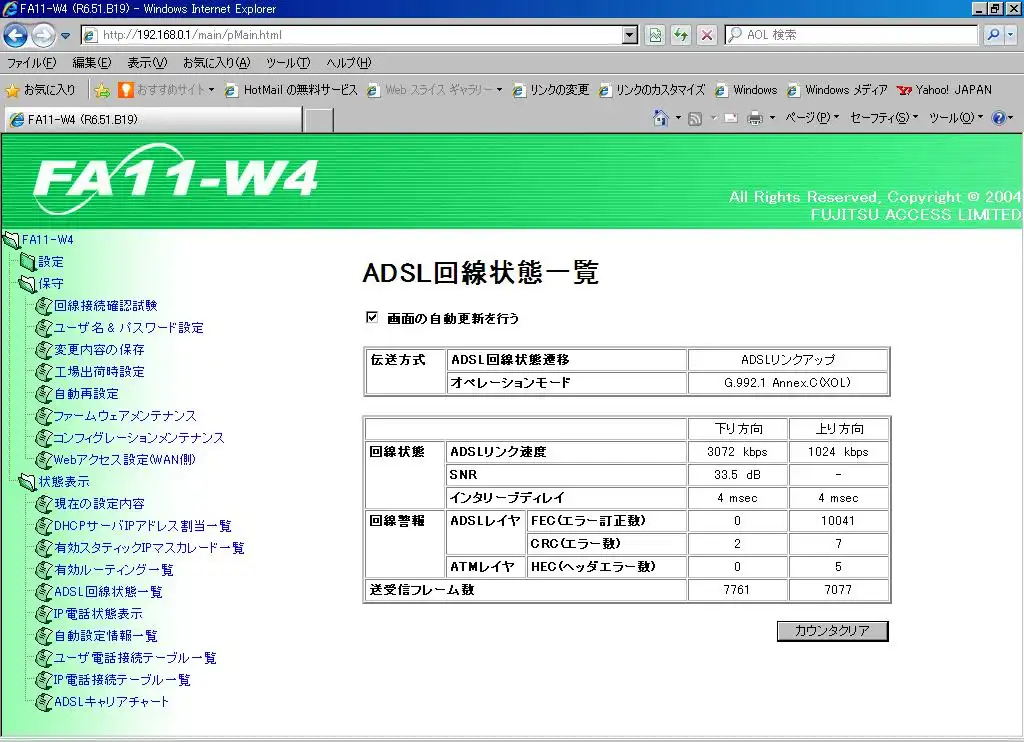Click the Refresh page icon
The width and height of the screenshot is (1024, 742).
681,35
